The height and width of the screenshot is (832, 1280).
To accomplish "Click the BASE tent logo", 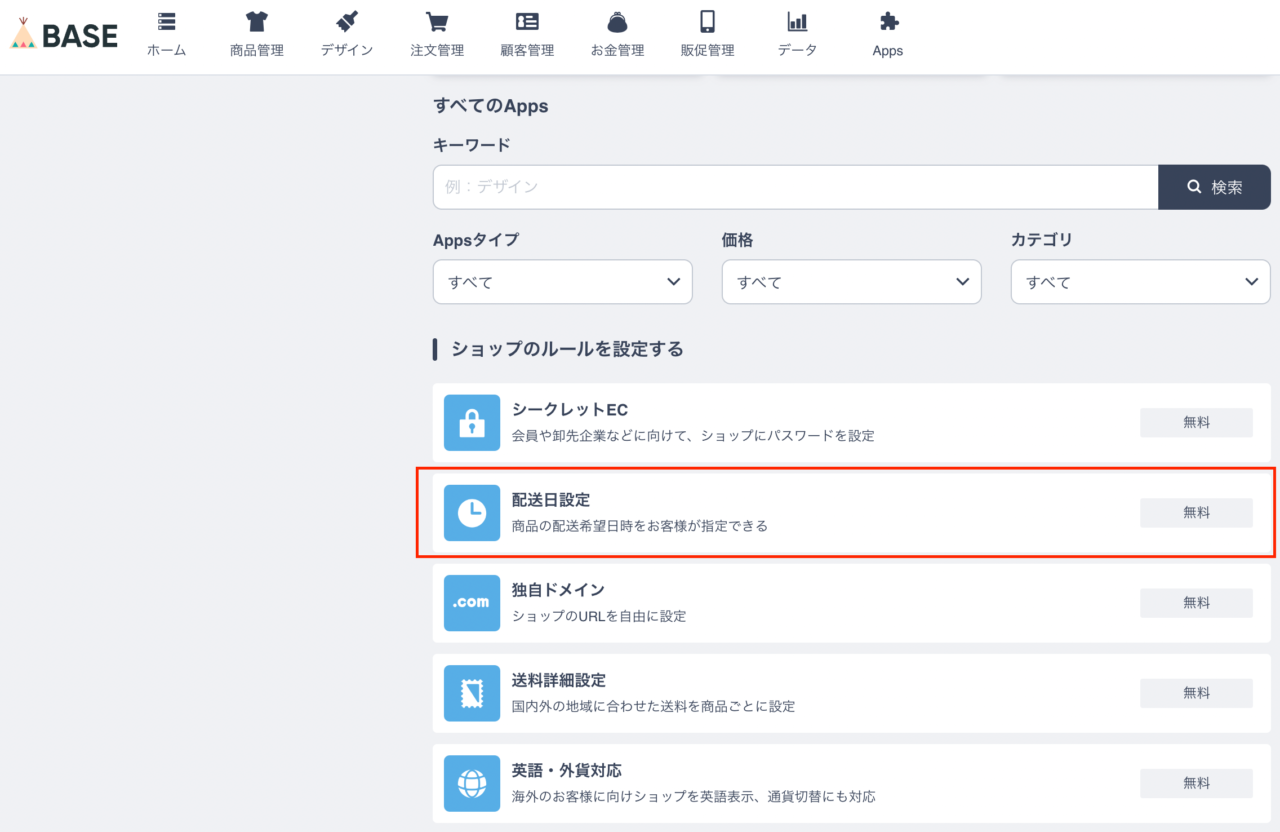I will click(x=64, y=35).
